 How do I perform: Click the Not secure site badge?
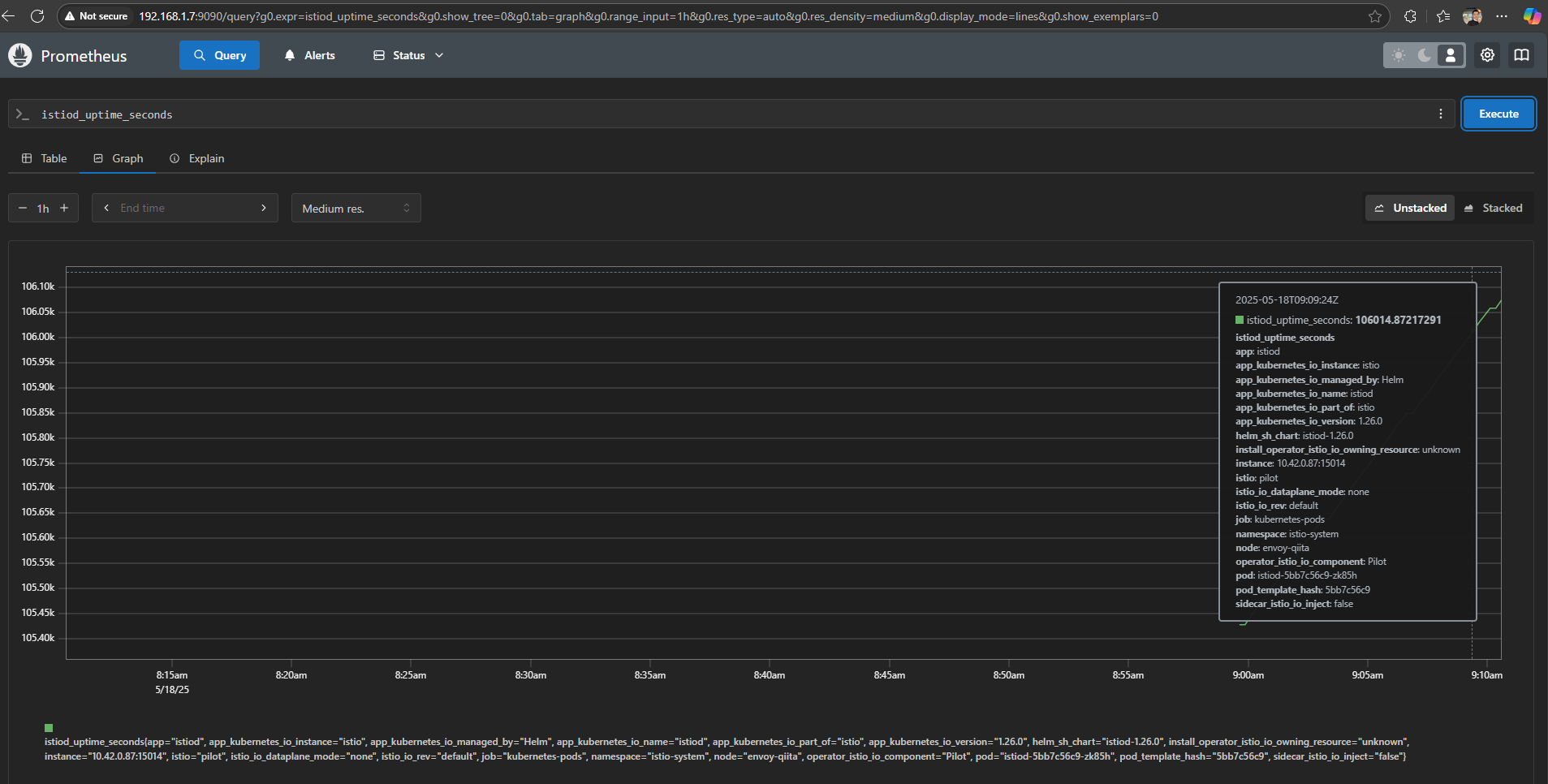click(x=97, y=16)
